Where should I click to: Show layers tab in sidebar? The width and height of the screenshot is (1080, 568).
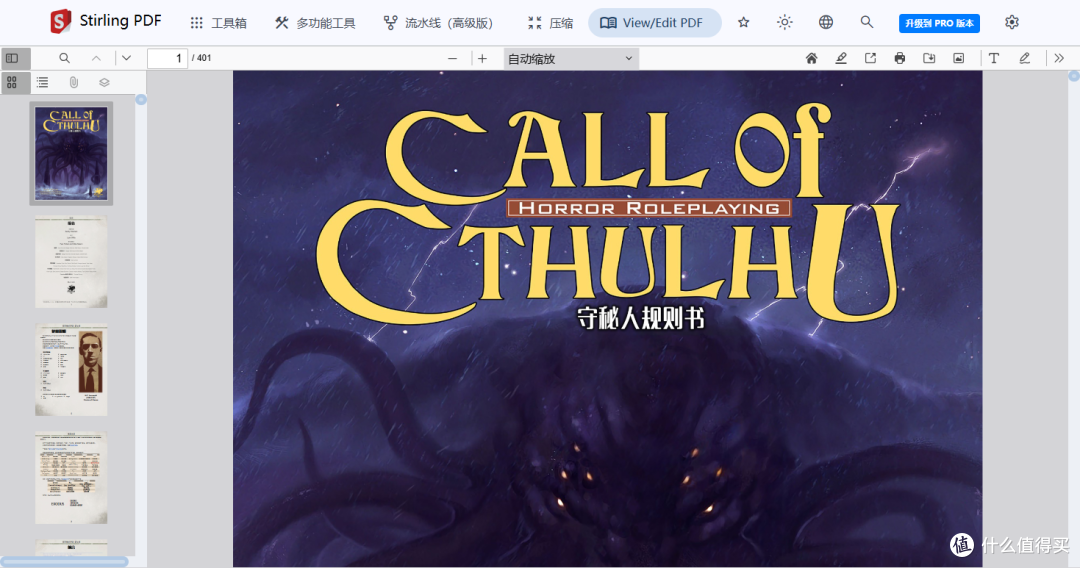click(104, 83)
